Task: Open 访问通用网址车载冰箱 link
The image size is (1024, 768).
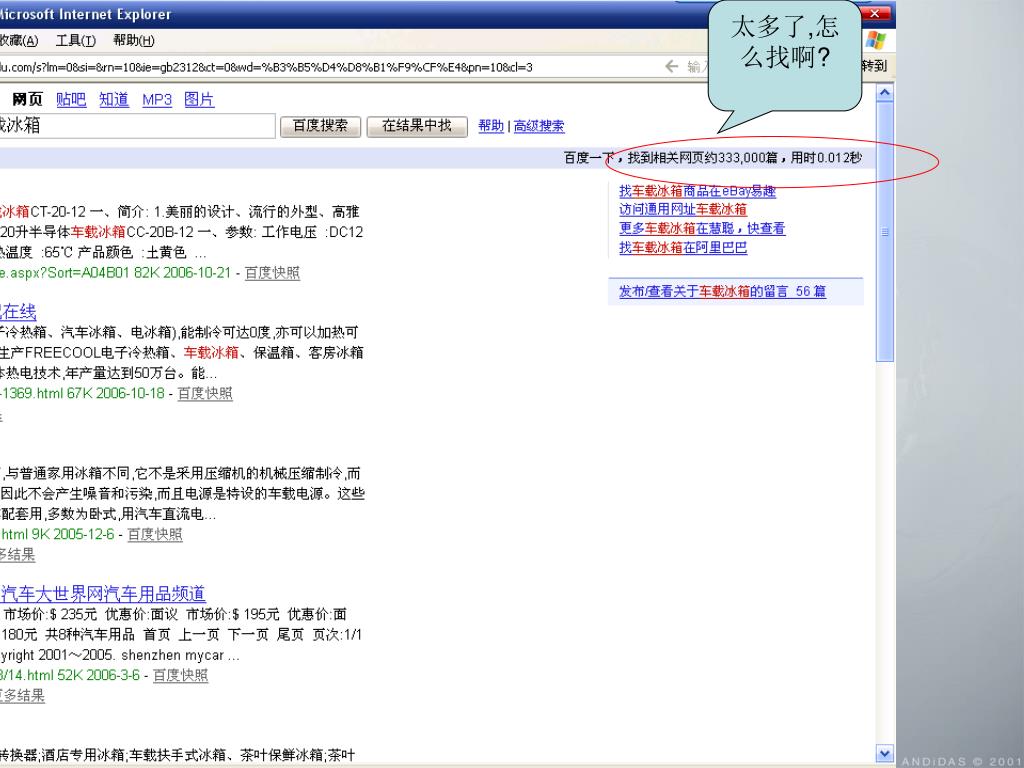Action: (682, 210)
